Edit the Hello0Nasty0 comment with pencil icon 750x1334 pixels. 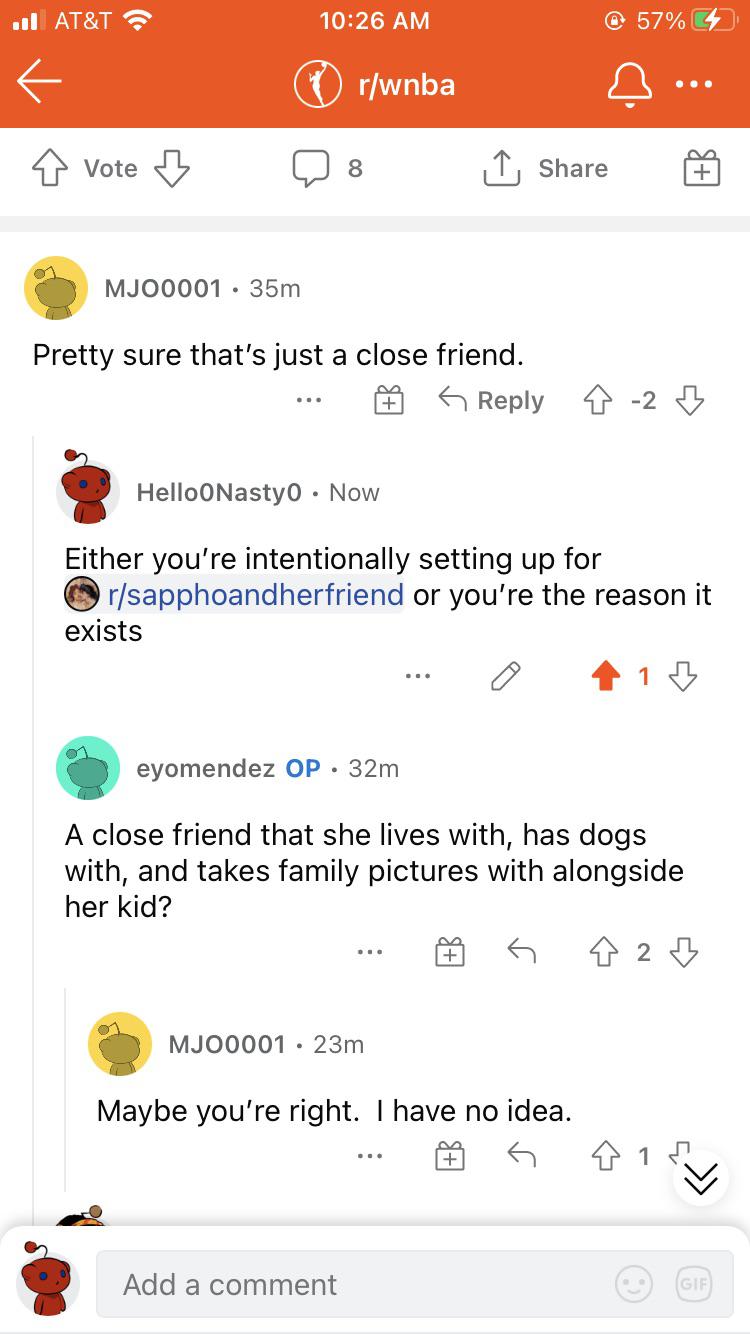point(506,677)
